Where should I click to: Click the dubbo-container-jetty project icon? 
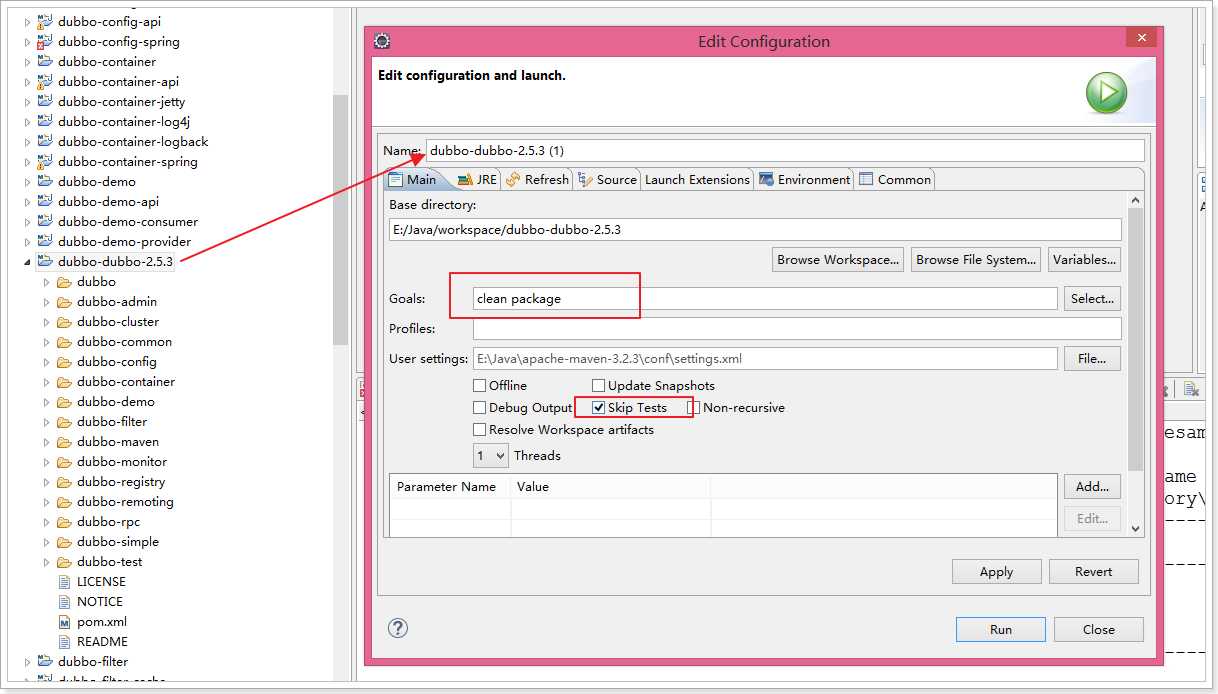[x=44, y=101]
